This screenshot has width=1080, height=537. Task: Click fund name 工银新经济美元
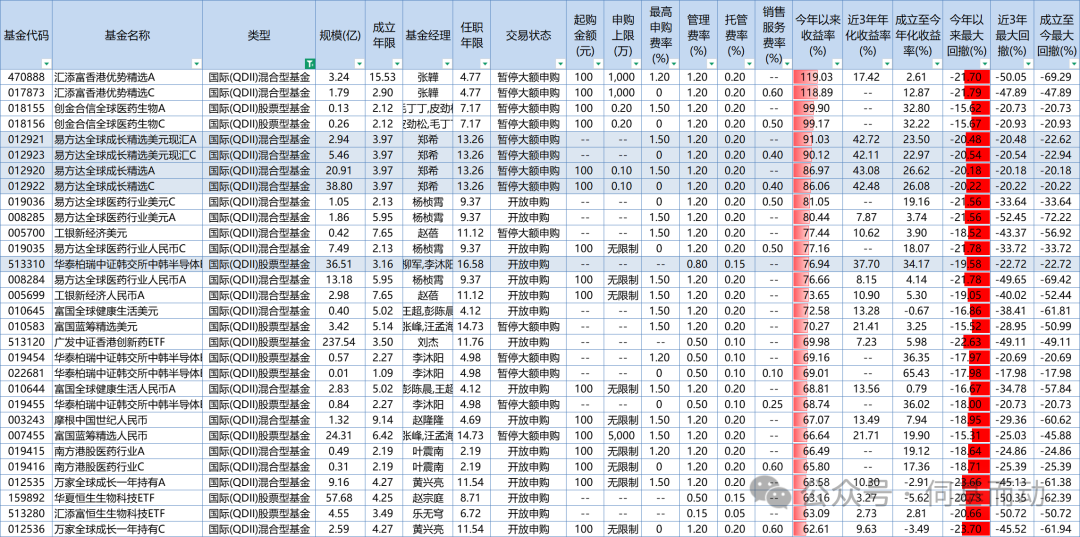coord(91,234)
